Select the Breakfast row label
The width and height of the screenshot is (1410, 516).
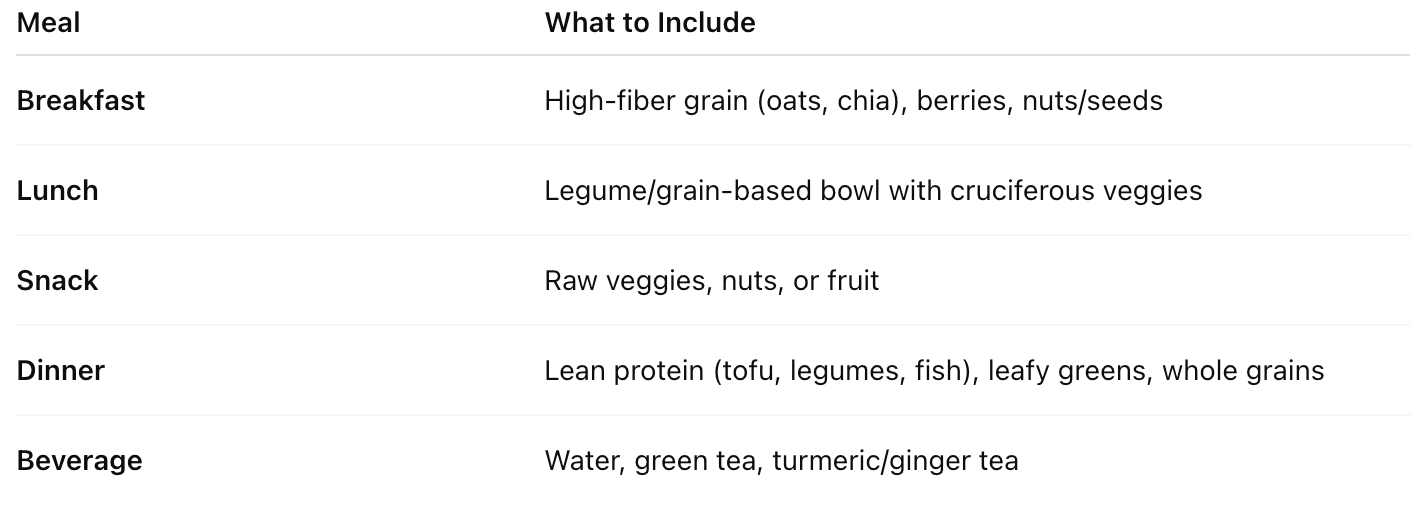click(x=81, y=101)
